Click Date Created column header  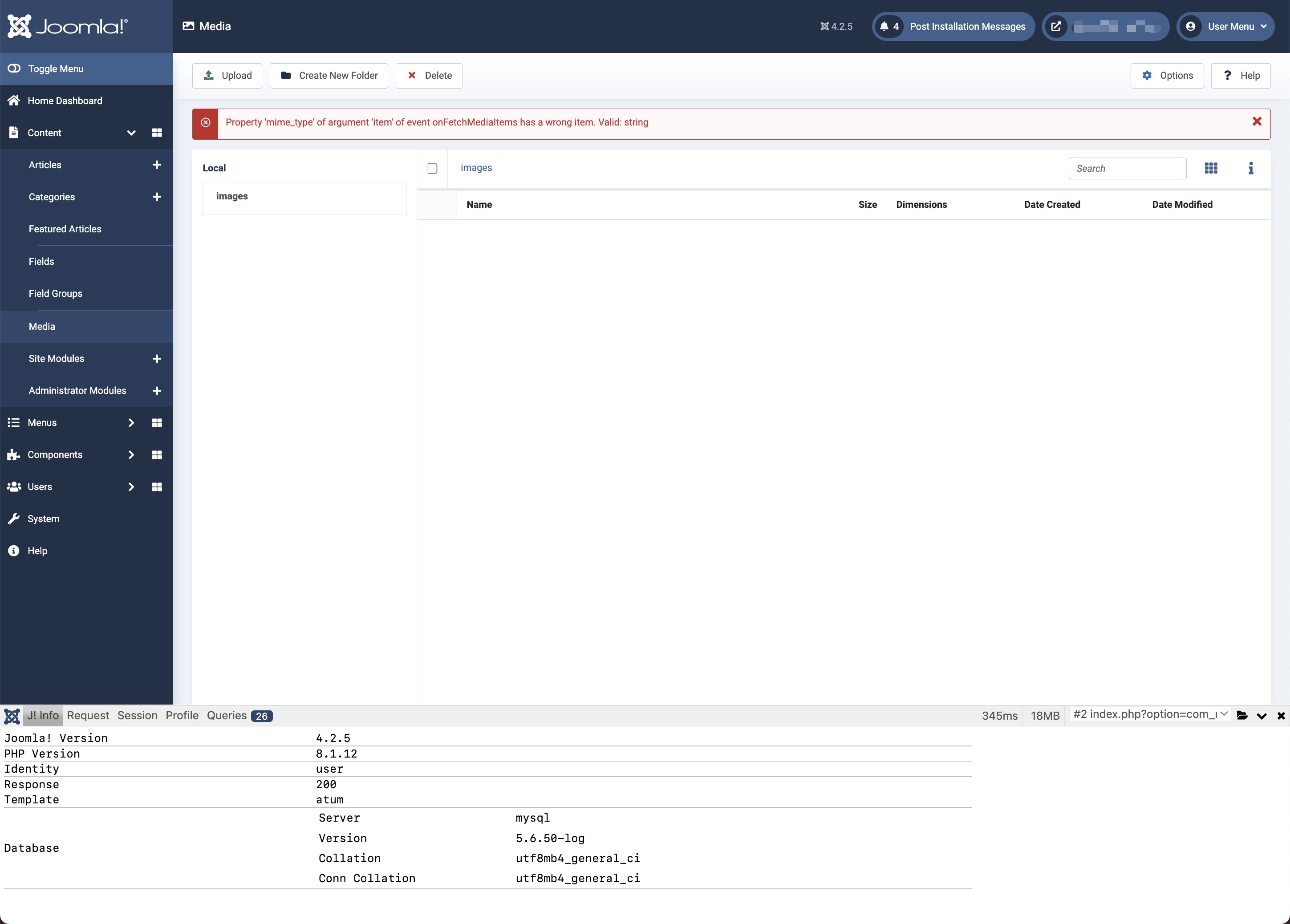(x=1052, y=205)
